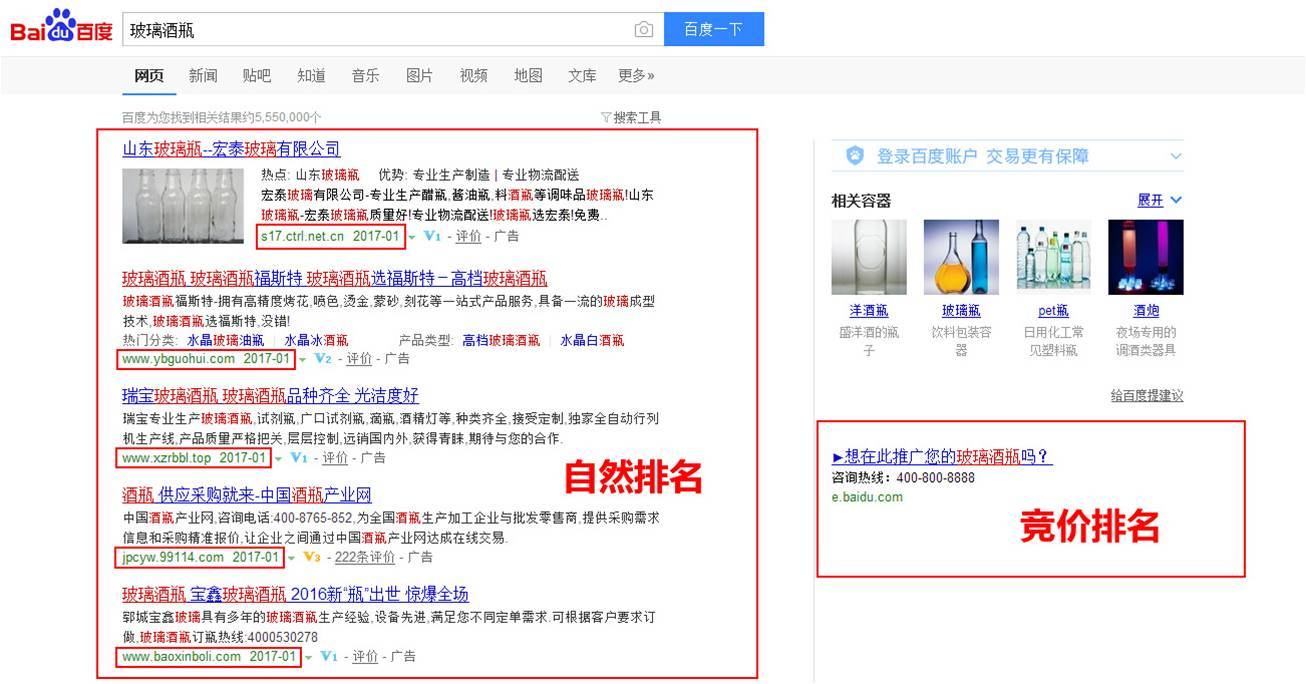Click the Baidu logo

point(61,27)
